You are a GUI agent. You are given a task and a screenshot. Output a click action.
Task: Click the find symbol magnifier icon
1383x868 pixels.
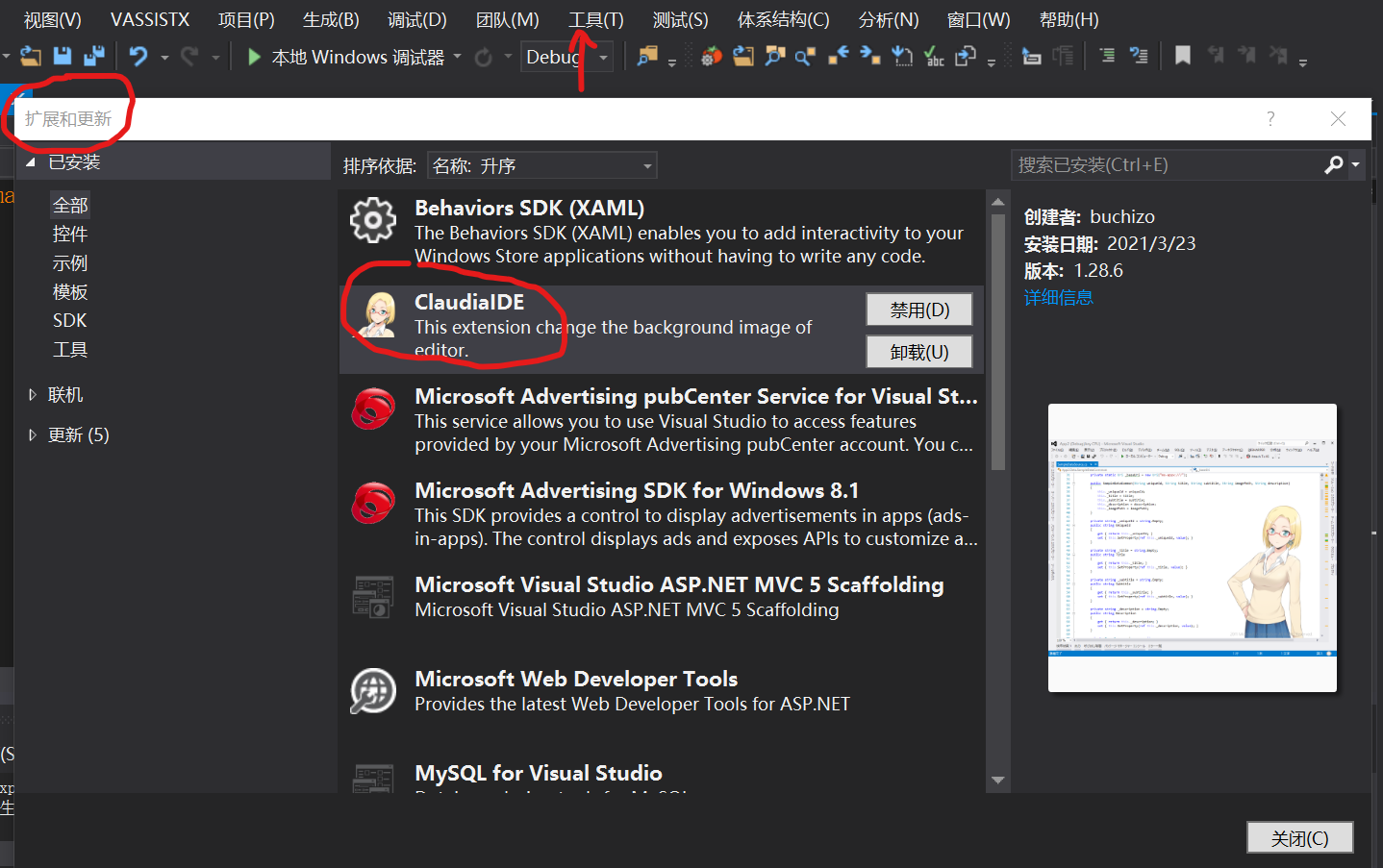(774, 57)
